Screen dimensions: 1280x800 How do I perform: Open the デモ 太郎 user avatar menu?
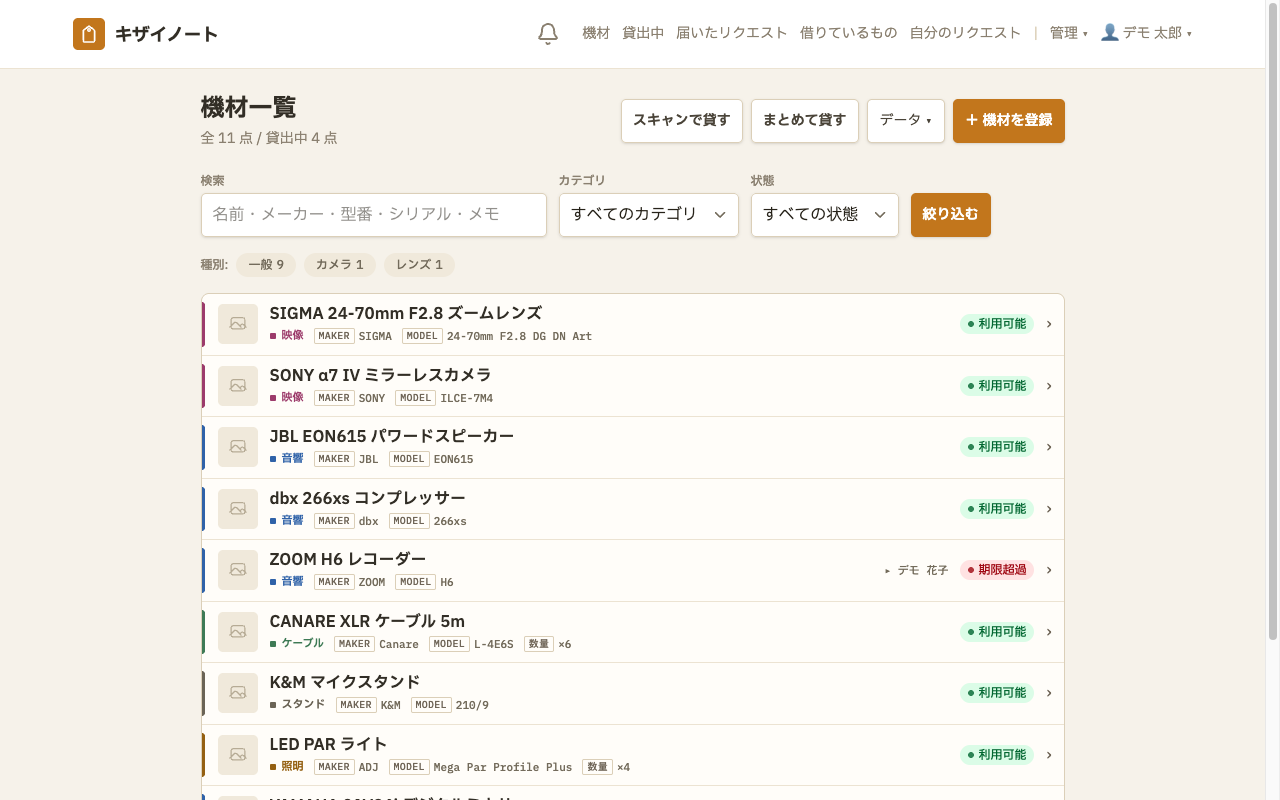pos(1146,33)
